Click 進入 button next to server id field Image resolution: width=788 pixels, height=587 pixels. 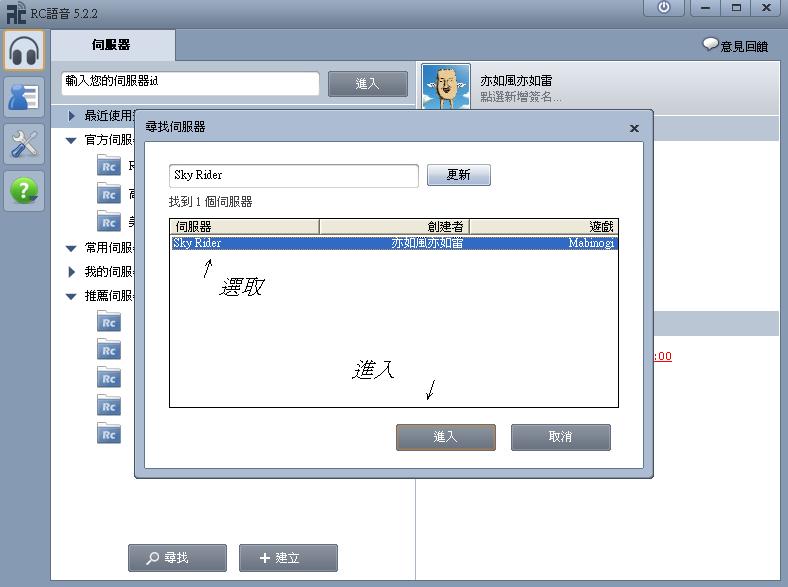(367, 84)
